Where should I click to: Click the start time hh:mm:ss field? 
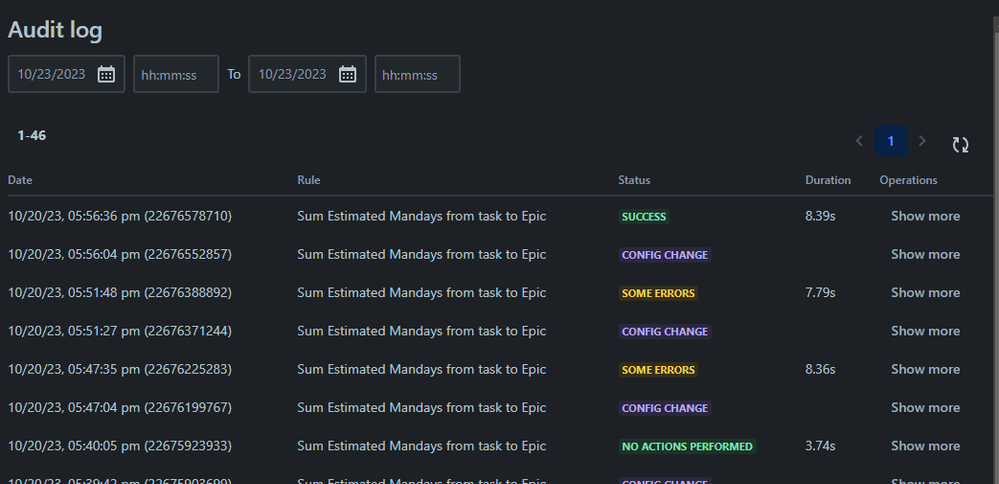[x=176, y=74]
